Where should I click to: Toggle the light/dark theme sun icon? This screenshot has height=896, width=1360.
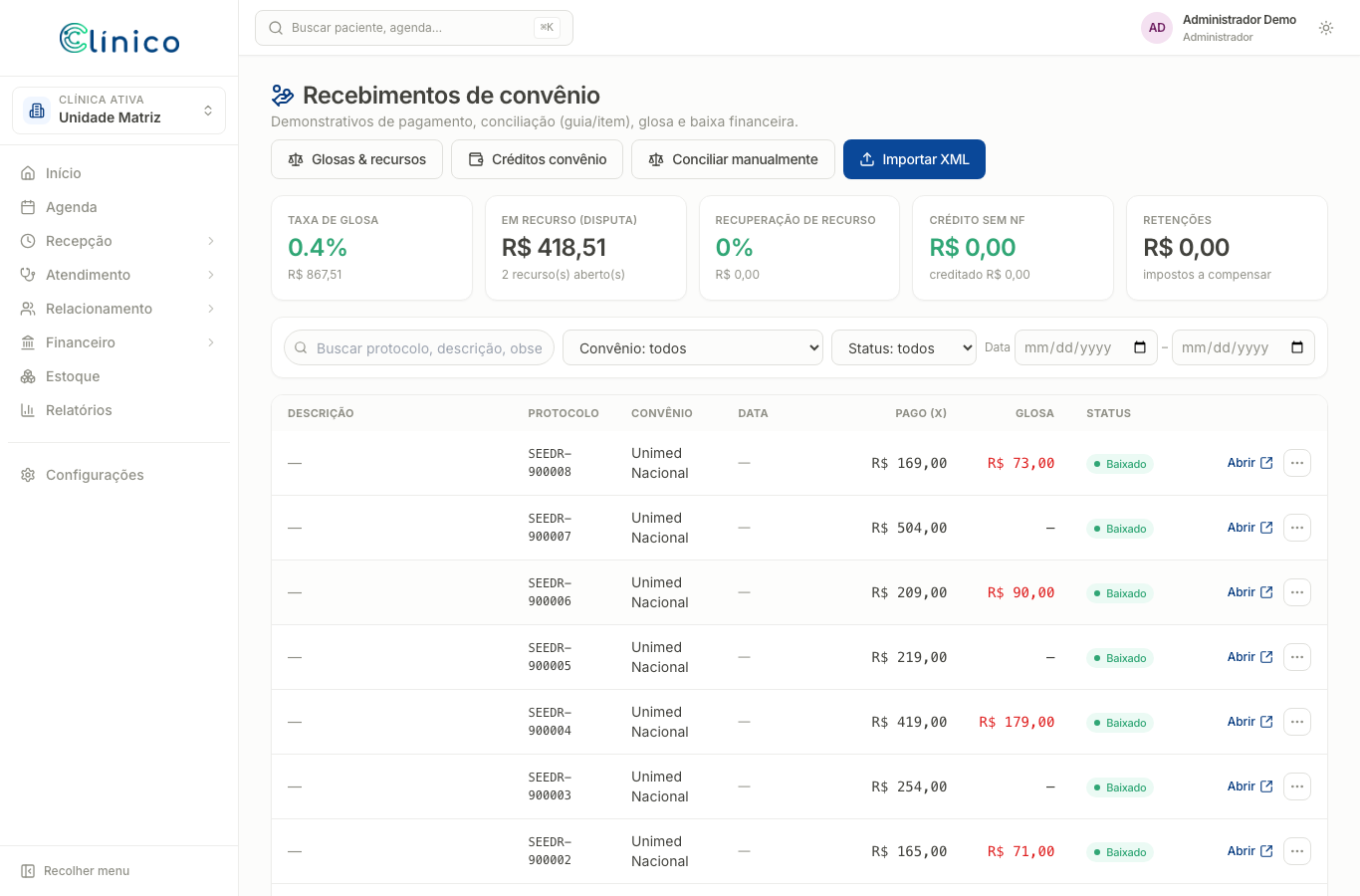(x=1326, y=28)
